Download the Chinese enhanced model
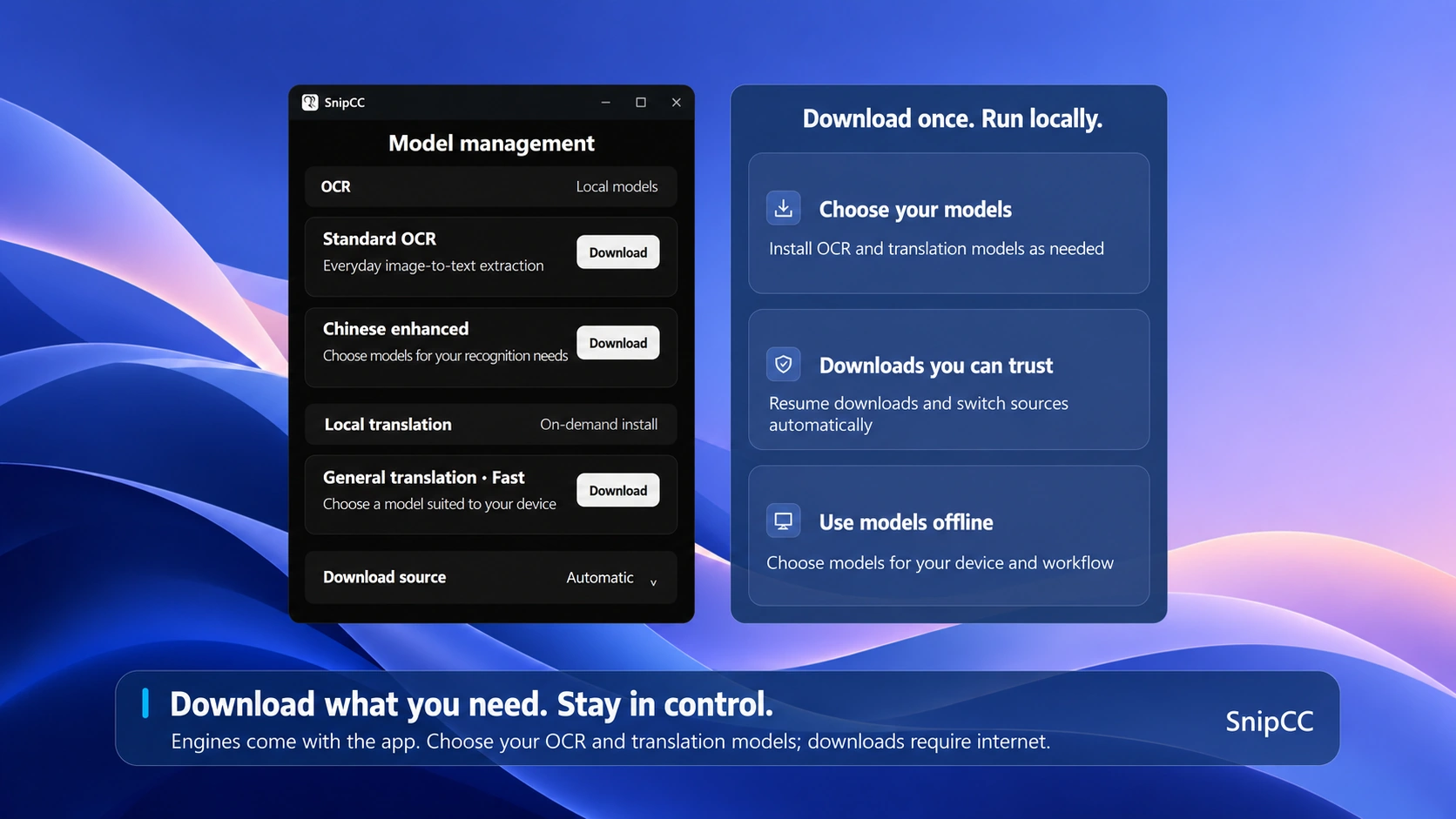Viewport: 1456px width, 819px height. pyautogui.click(x=617, y=343)
